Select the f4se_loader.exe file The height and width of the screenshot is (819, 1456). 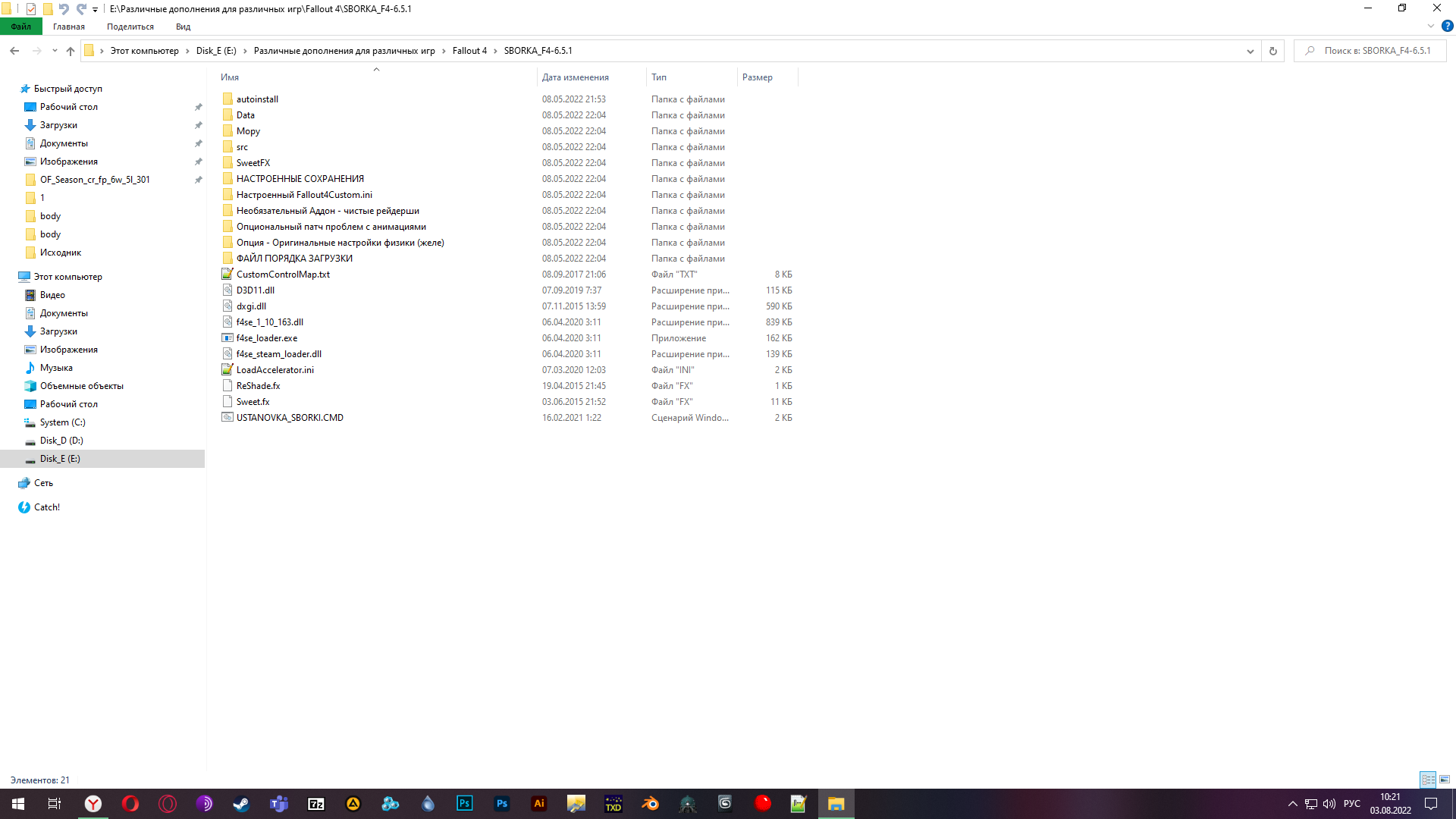click(267, 338)
